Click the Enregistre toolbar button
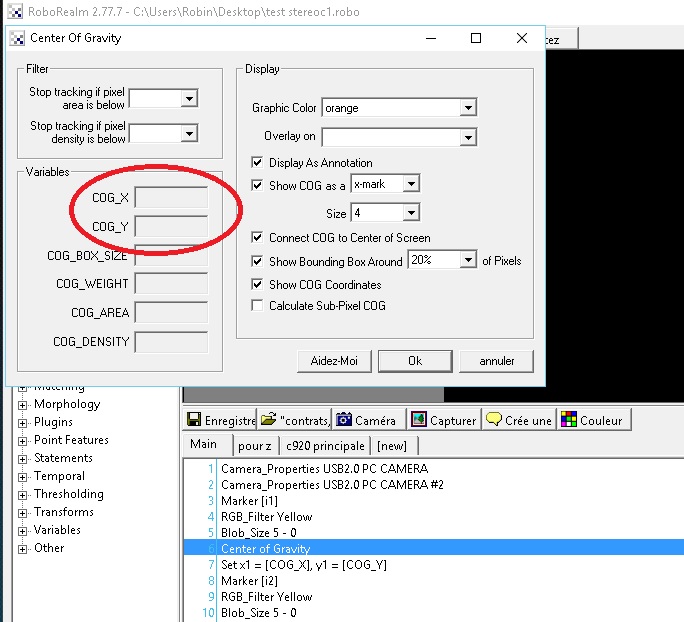 point(220,420)
